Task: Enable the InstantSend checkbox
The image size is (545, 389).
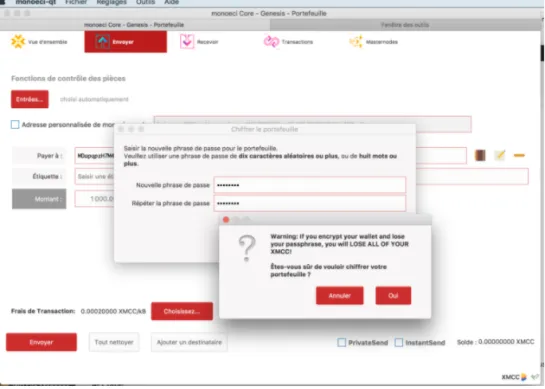Action: [x=399, y=342]
